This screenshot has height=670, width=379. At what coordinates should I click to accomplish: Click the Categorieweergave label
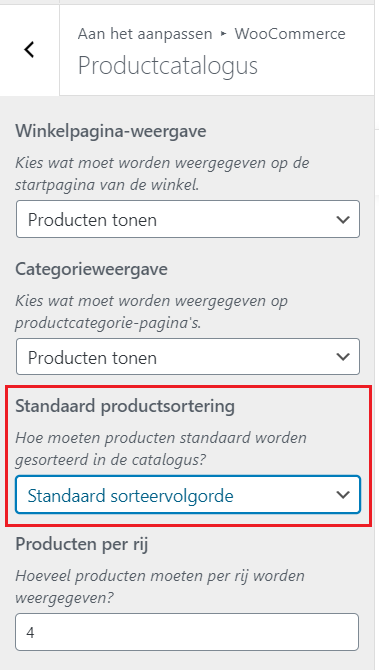[x=91, y=269]
